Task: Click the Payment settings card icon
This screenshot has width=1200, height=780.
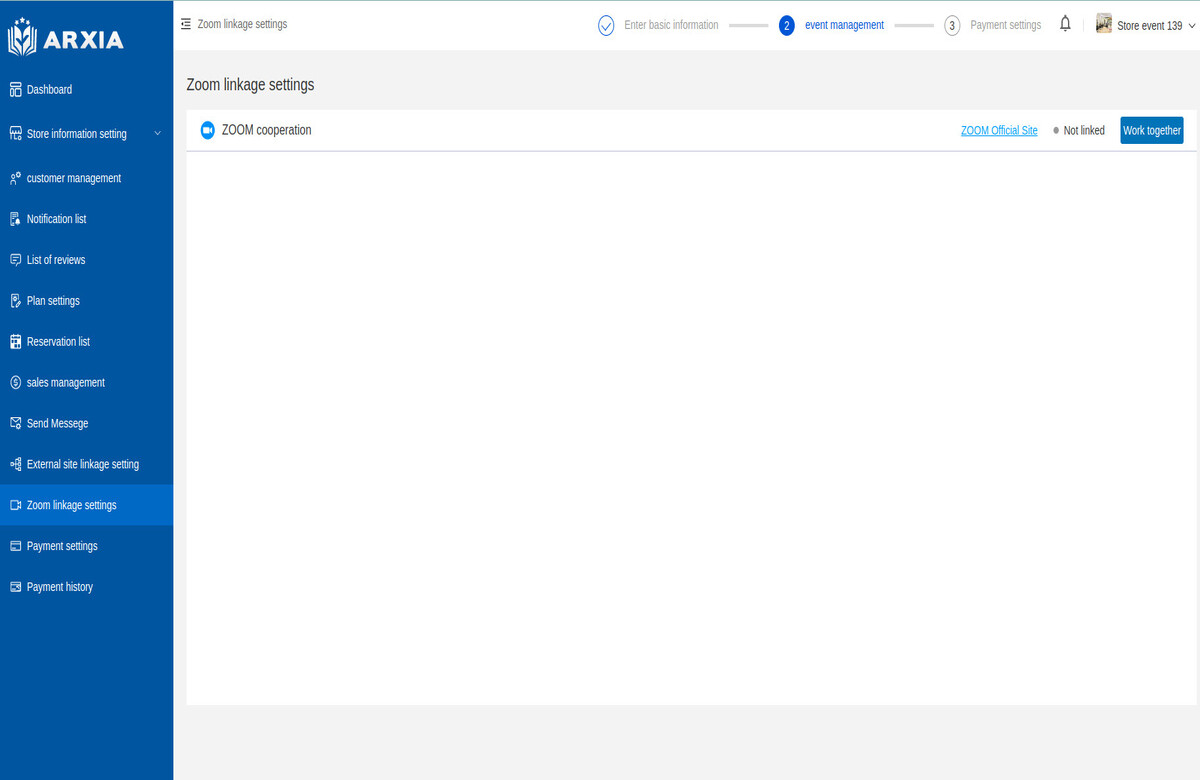Action: click(15, 547)
